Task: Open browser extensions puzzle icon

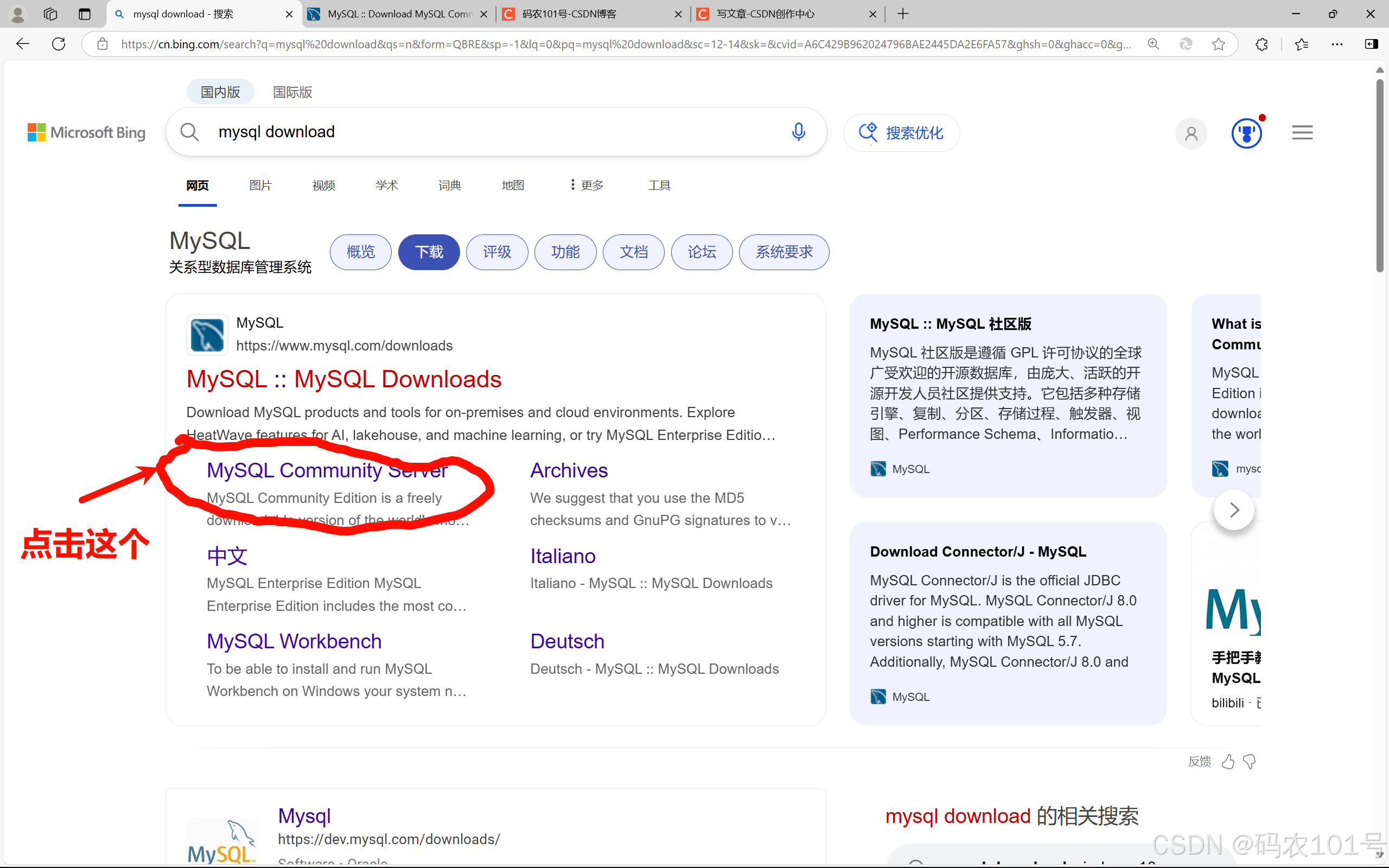Action: click(1261, 44)
